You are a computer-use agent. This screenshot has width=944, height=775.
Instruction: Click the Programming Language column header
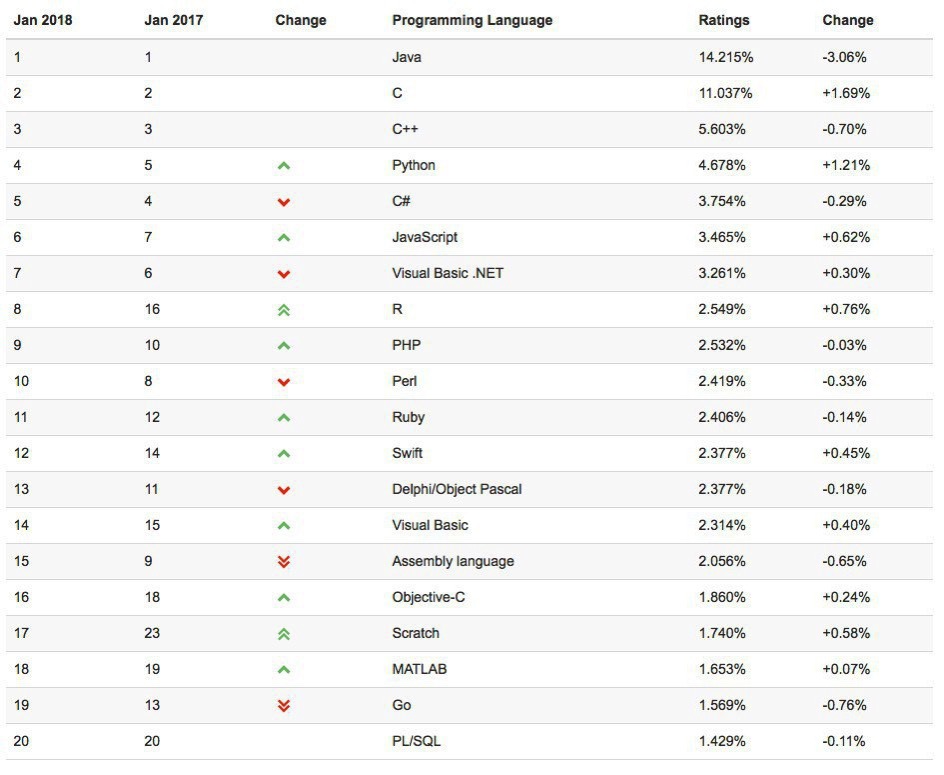pyautogui.click(x=472, y=20)
